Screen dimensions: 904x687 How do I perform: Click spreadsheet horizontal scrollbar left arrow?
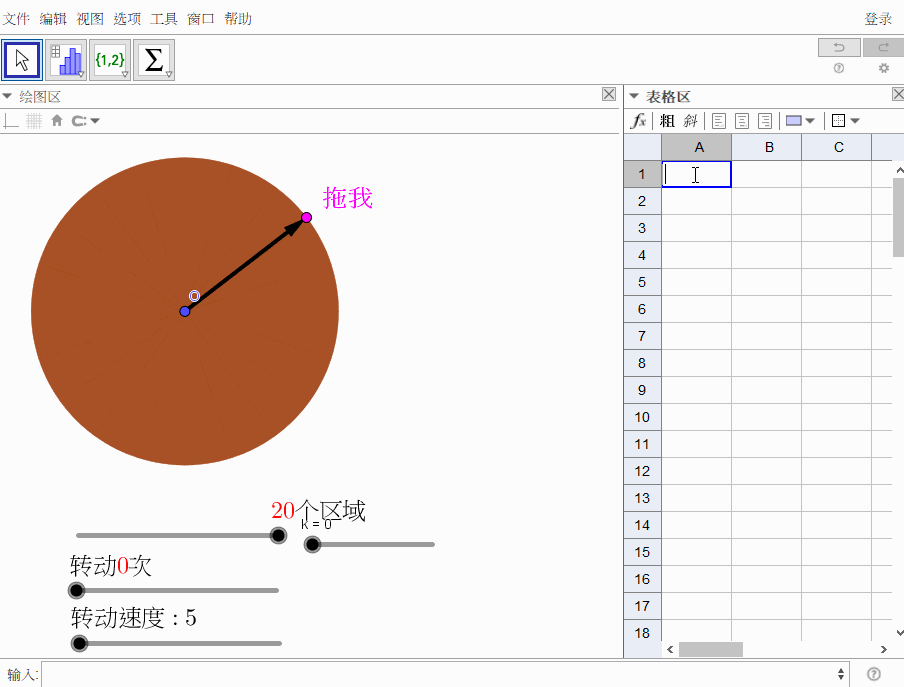(x=670, y=650)
